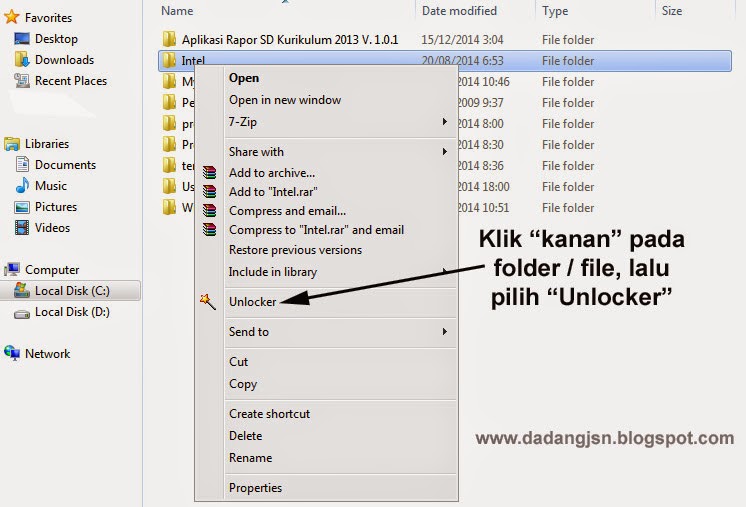Click the Local Disk (C:) drive icon
The width and height of the screenshot is (746, 507).
(x=22, y=290)
